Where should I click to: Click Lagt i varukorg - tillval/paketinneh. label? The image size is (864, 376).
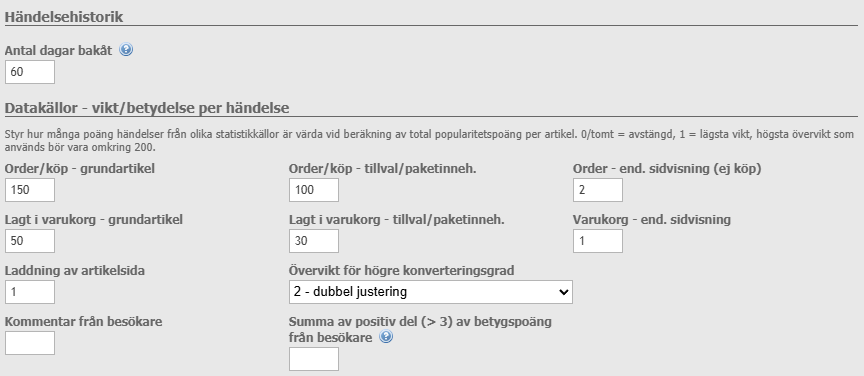click(x=397, y=219)
